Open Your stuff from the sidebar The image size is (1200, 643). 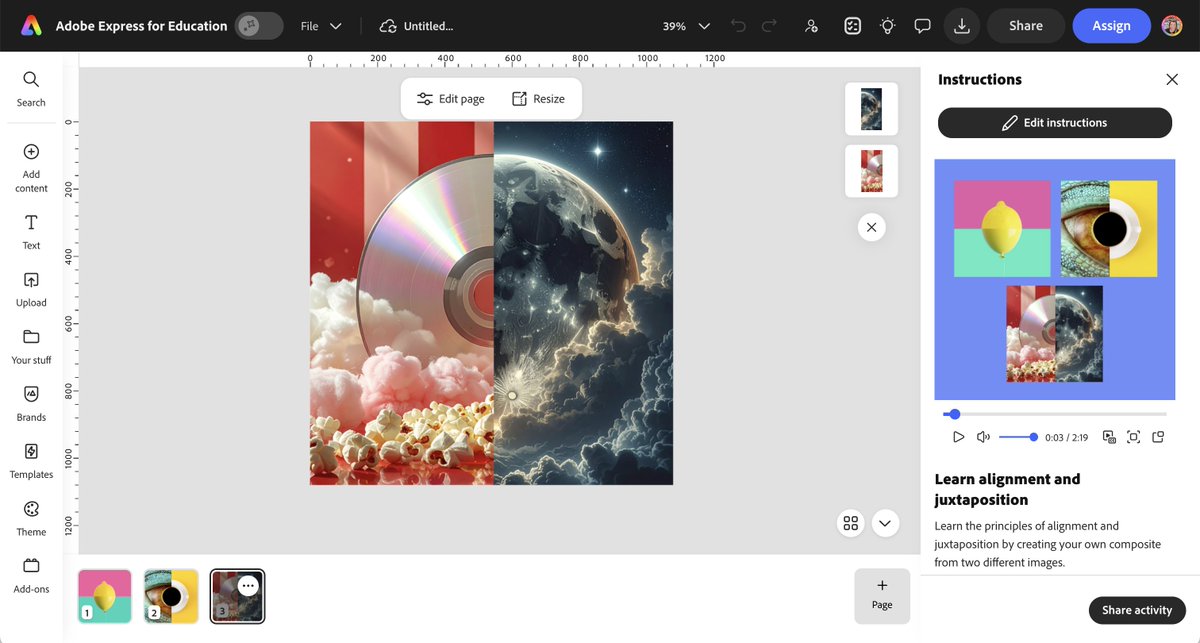30,345
